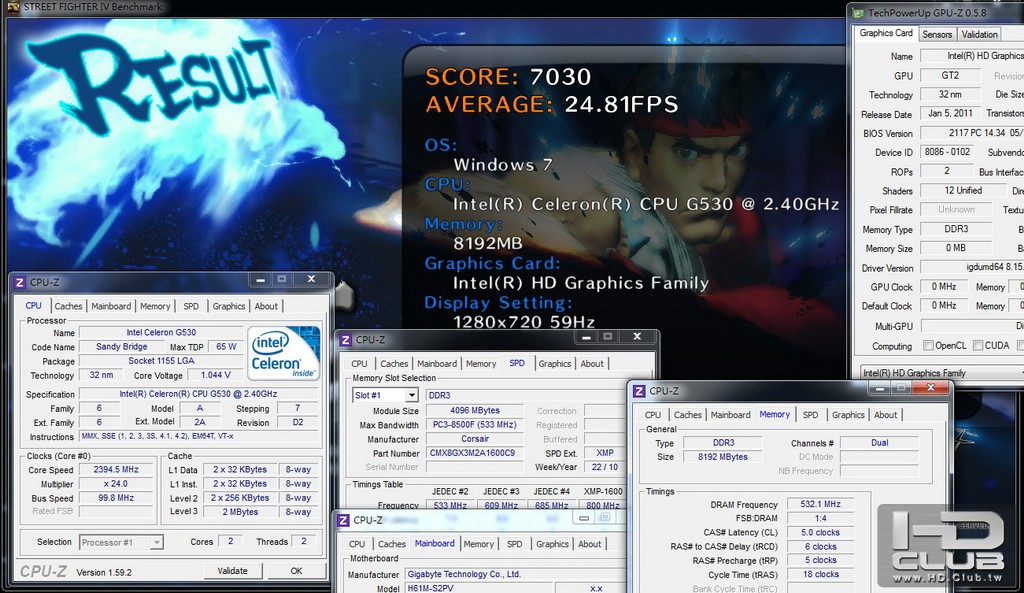This screenshot has height=593, width=1024.
Task: Open Caches tab in the Mainboard window
Action: (392, 543)
